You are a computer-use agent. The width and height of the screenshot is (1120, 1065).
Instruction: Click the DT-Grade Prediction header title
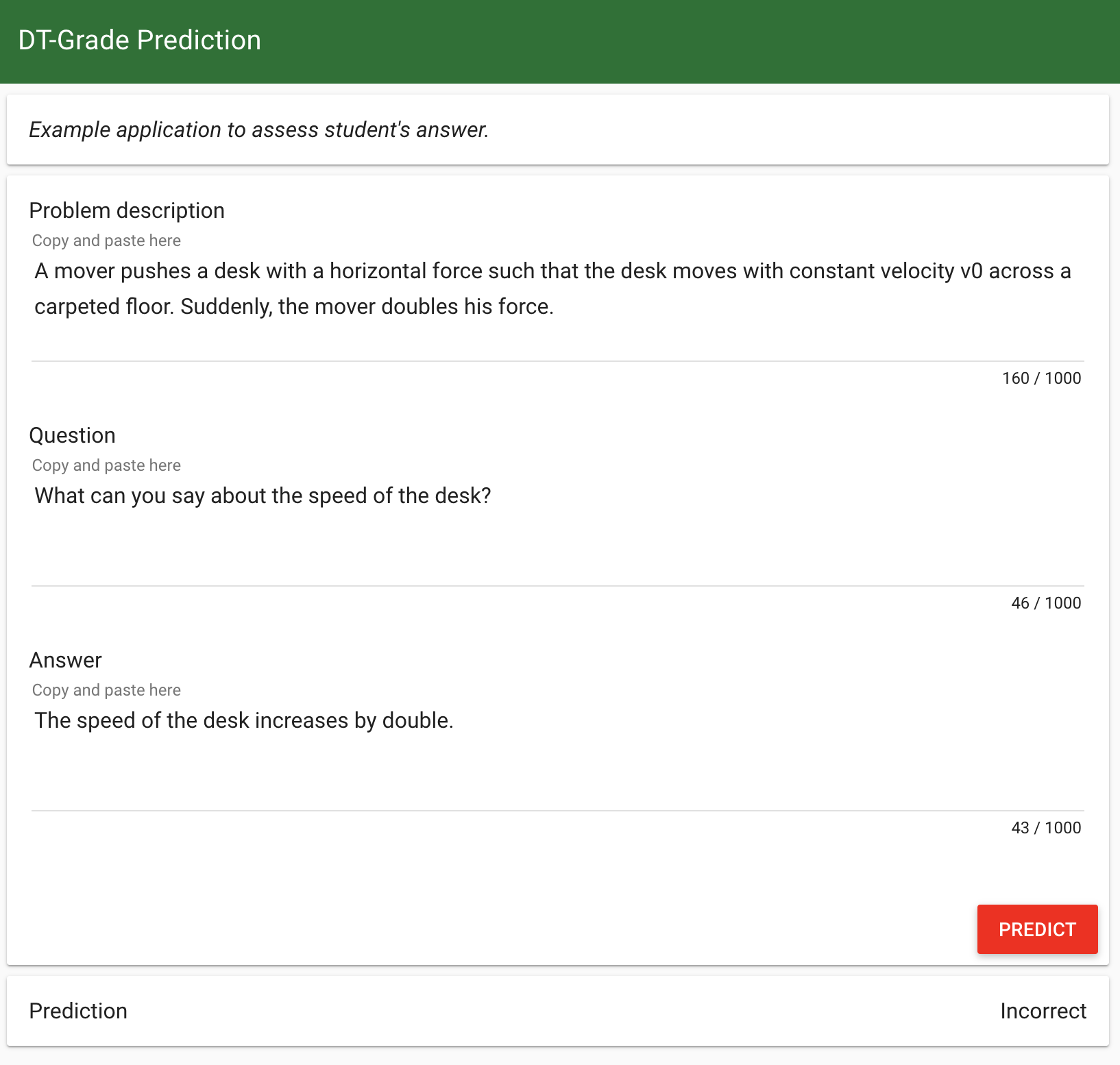click(140, 40)
